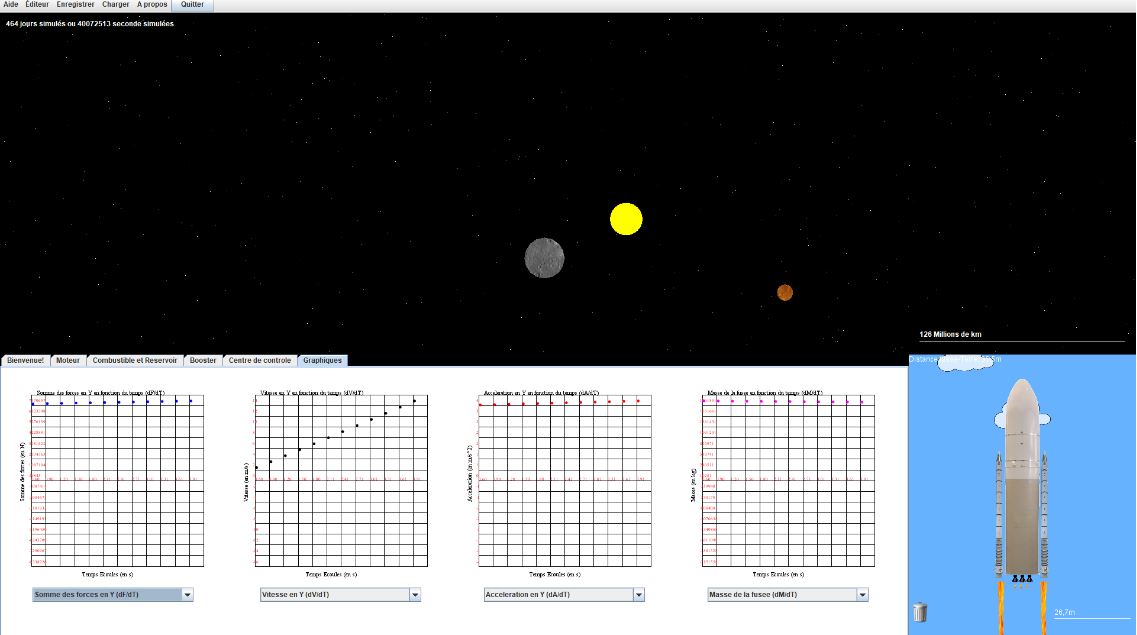Go to the Centre de controle tab
1137x635 pixels.
pos(260,360)
